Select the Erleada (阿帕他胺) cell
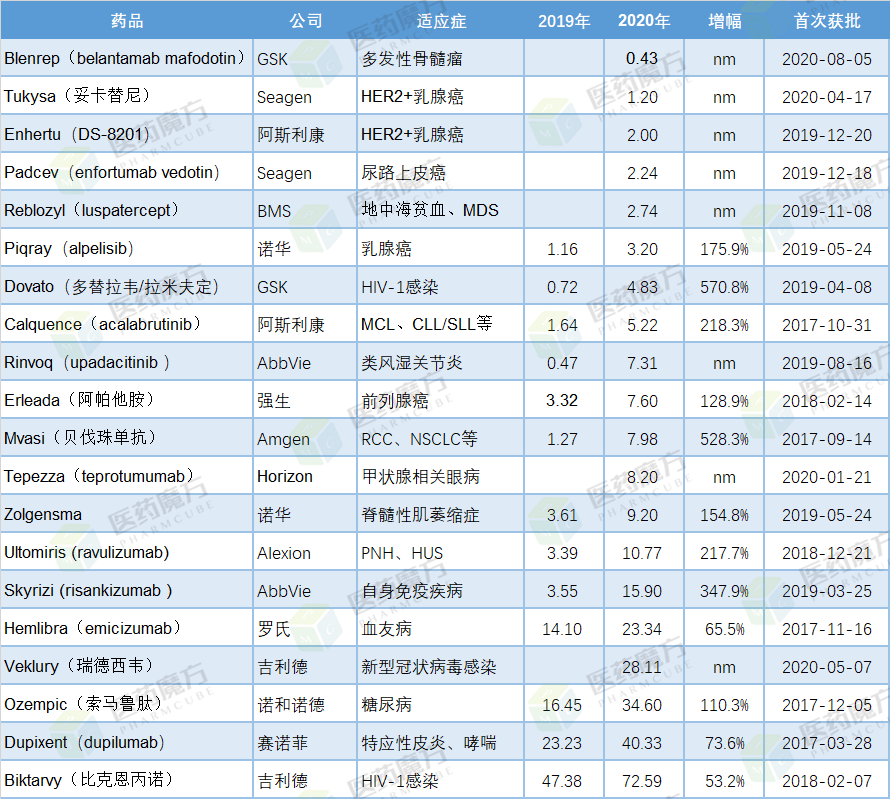This screenshot has width=890, height=799. click(x=127, y=400)
